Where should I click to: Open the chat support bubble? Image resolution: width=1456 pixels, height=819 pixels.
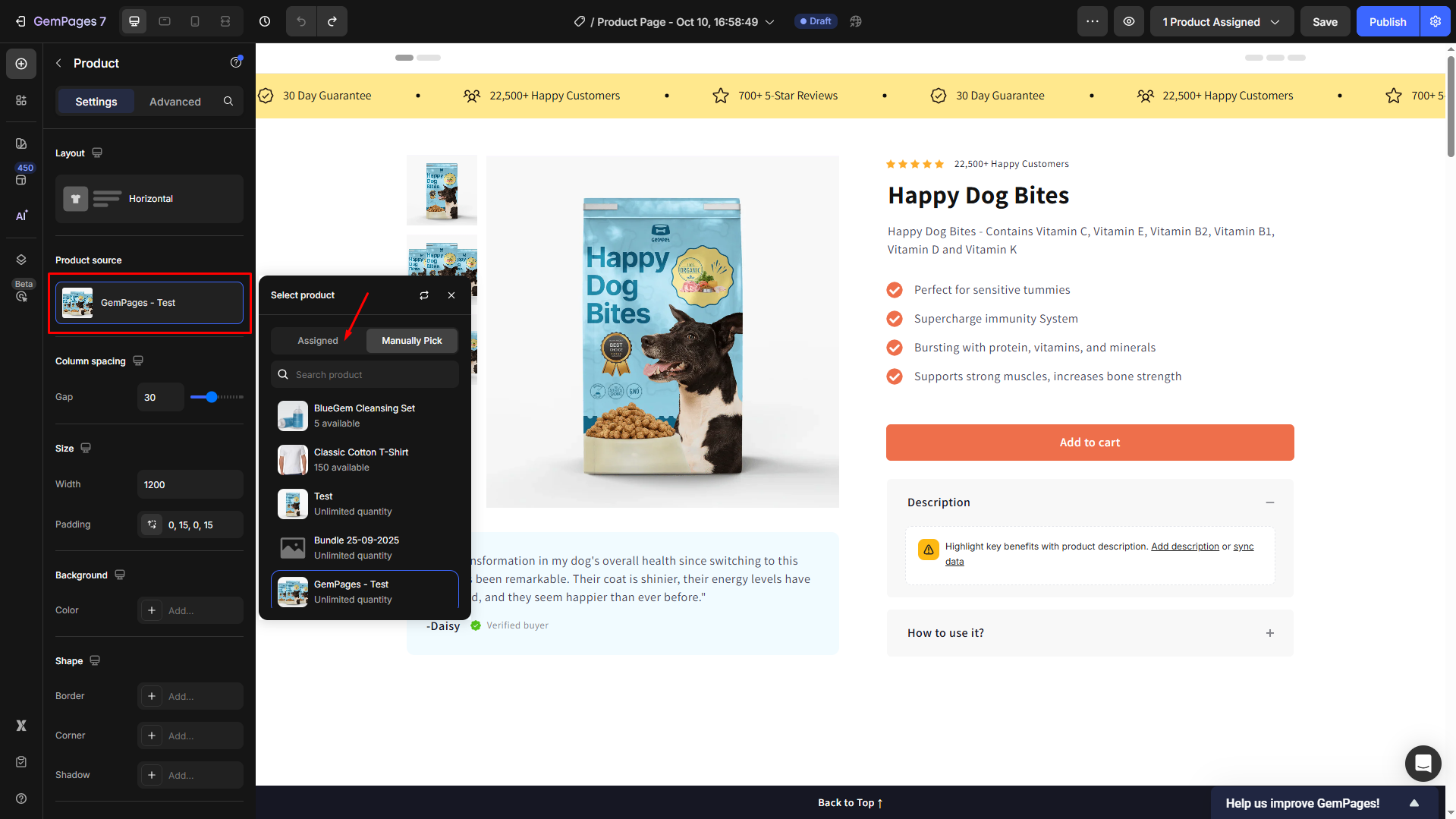[1423, 763]
